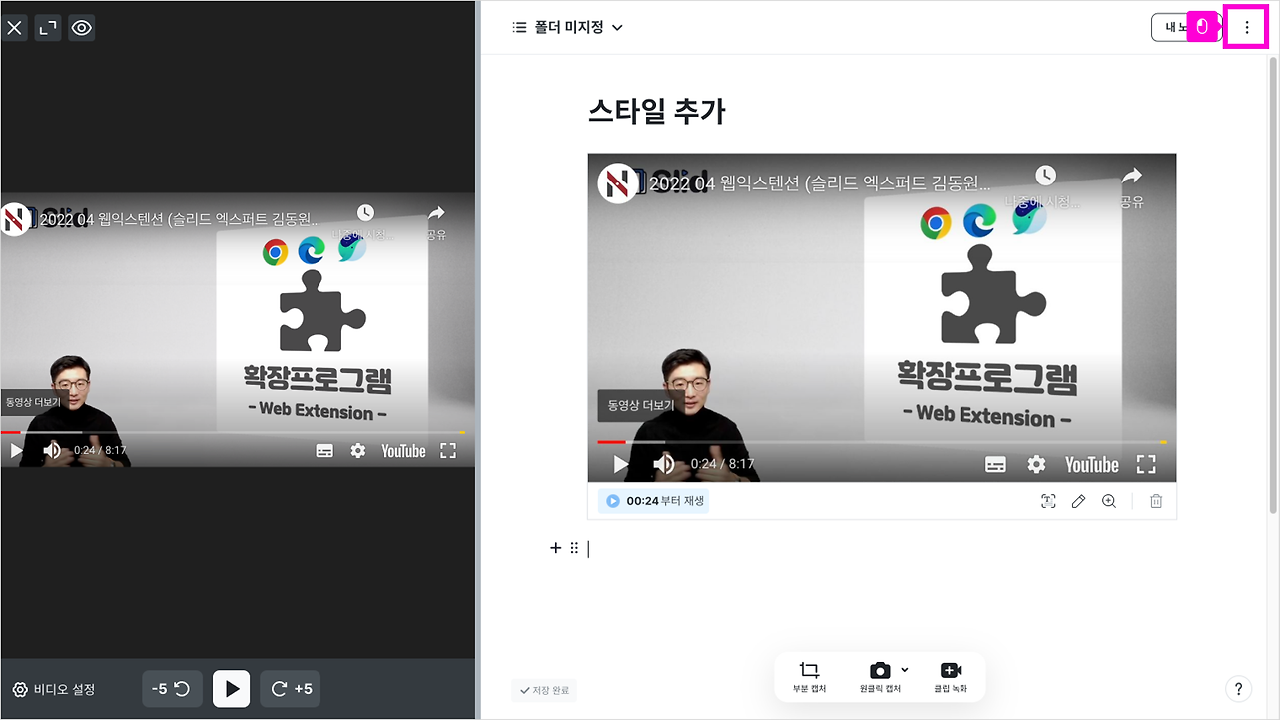
Task: Play the clip from 00:24 timestamp
Action: click(651, 500)
